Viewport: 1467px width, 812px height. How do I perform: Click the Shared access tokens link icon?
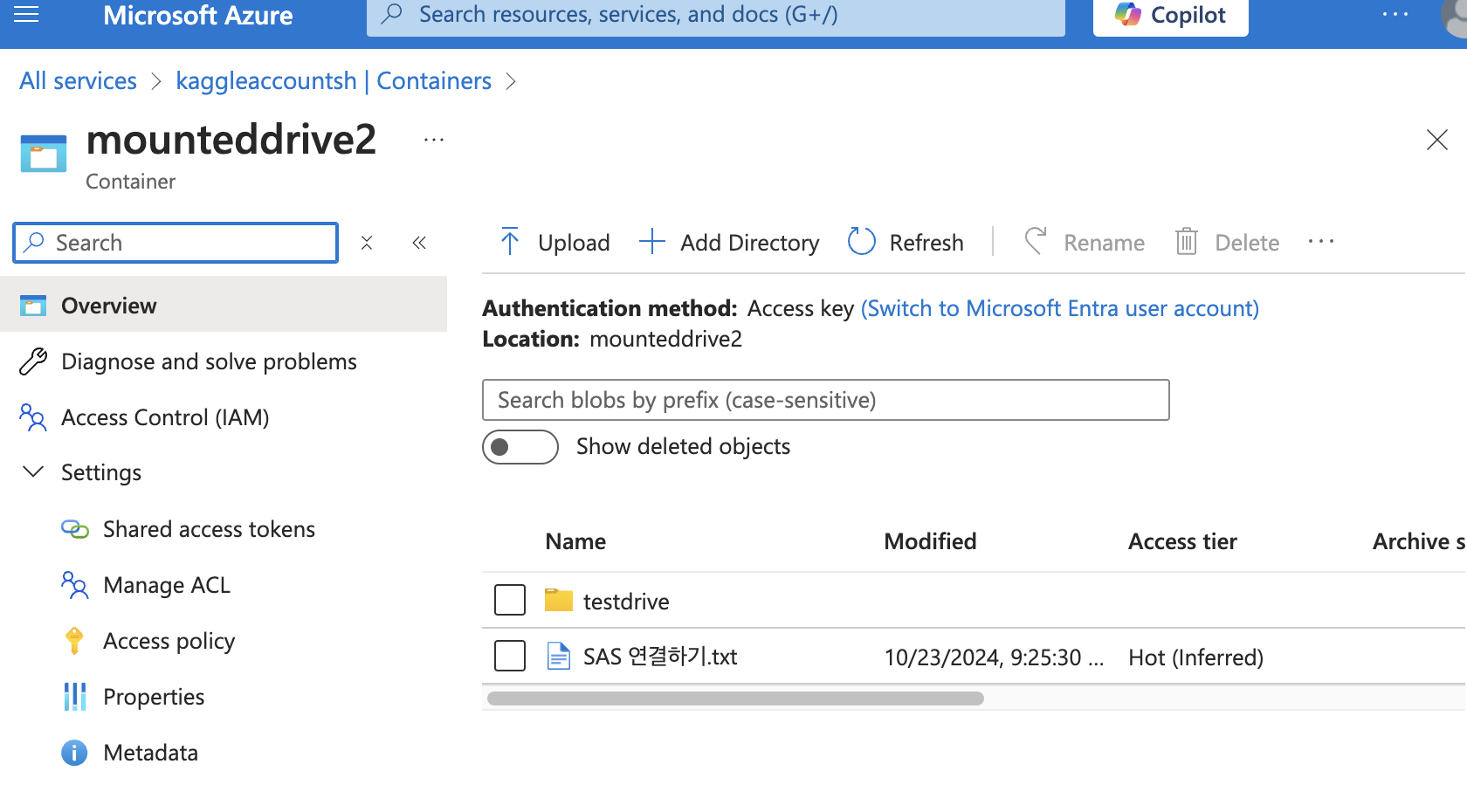(75, 529)
